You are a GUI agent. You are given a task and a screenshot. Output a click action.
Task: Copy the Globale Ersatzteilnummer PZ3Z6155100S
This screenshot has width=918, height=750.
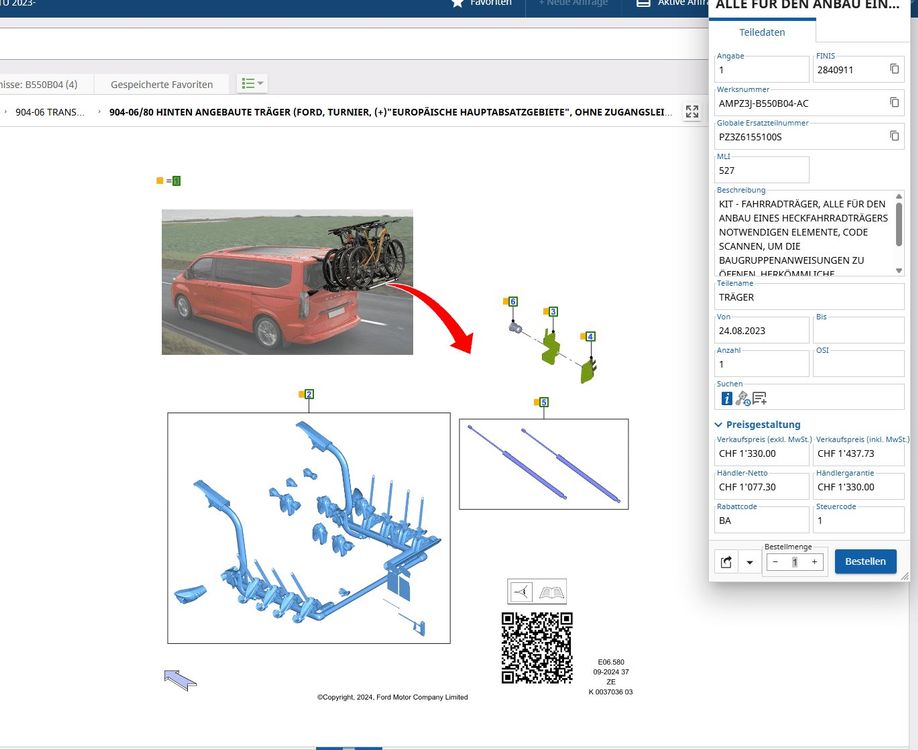coord(894,136)
